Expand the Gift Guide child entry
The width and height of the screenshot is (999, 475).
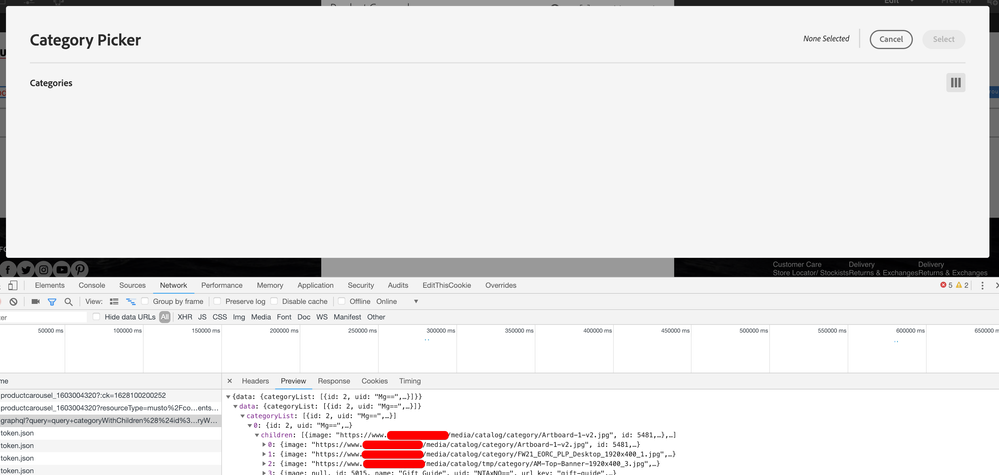click(x=265, y=472)
